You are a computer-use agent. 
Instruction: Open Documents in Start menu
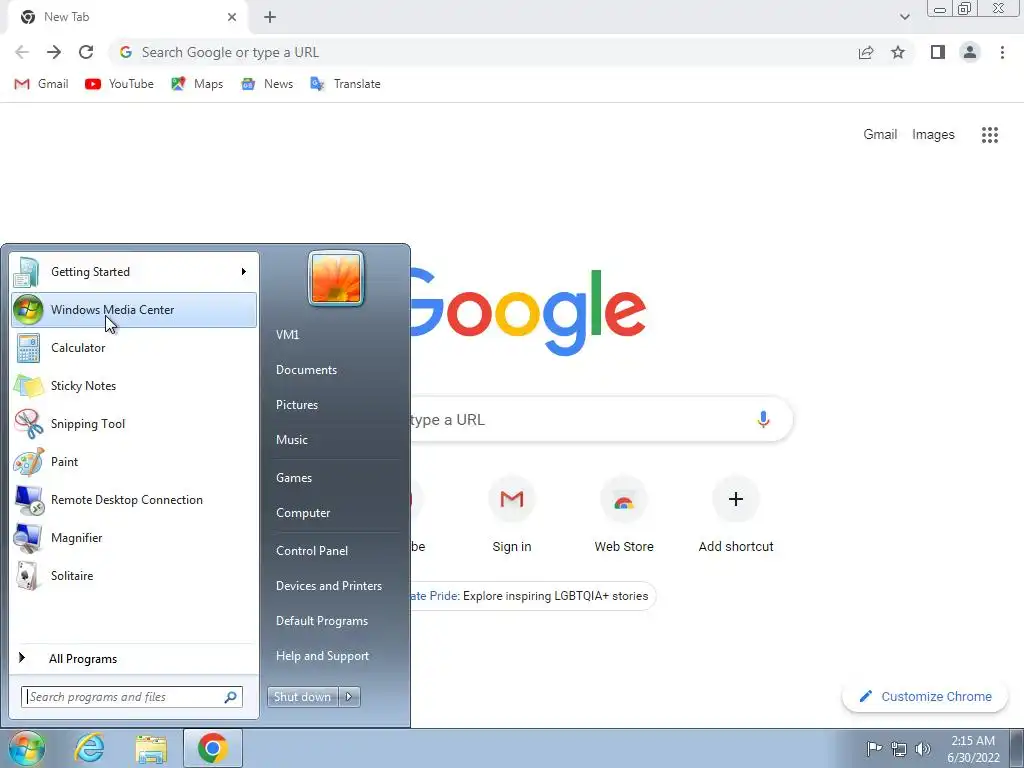pos(306,370)
